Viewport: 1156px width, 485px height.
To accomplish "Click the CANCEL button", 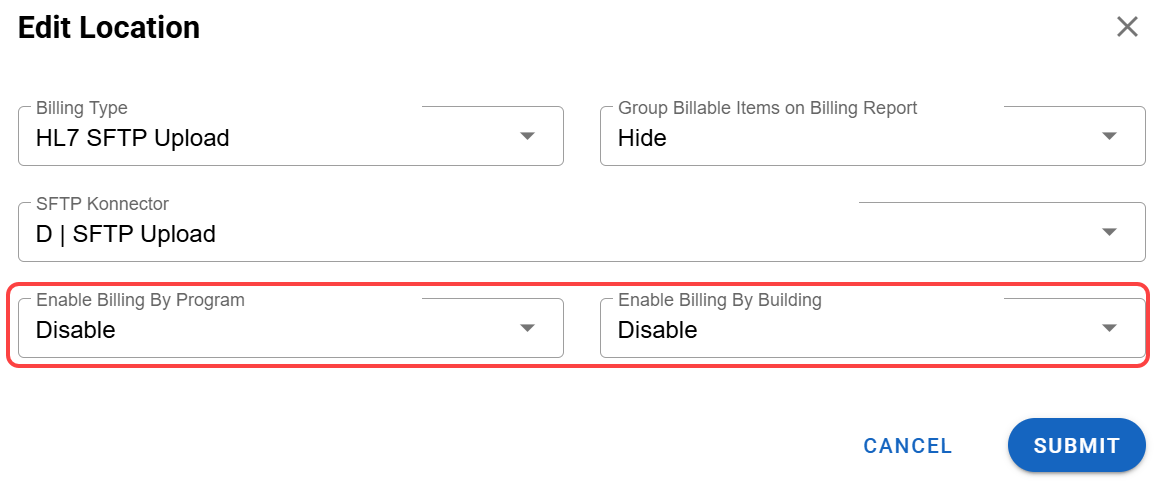I will (x=908, y=446).
